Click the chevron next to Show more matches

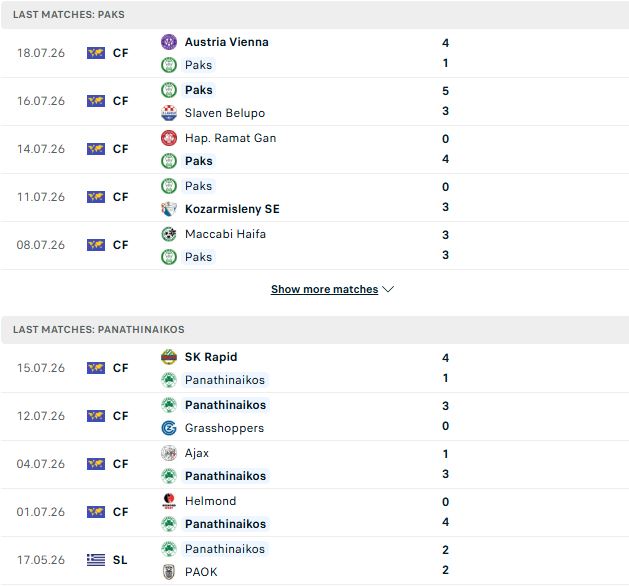point(388,289)
